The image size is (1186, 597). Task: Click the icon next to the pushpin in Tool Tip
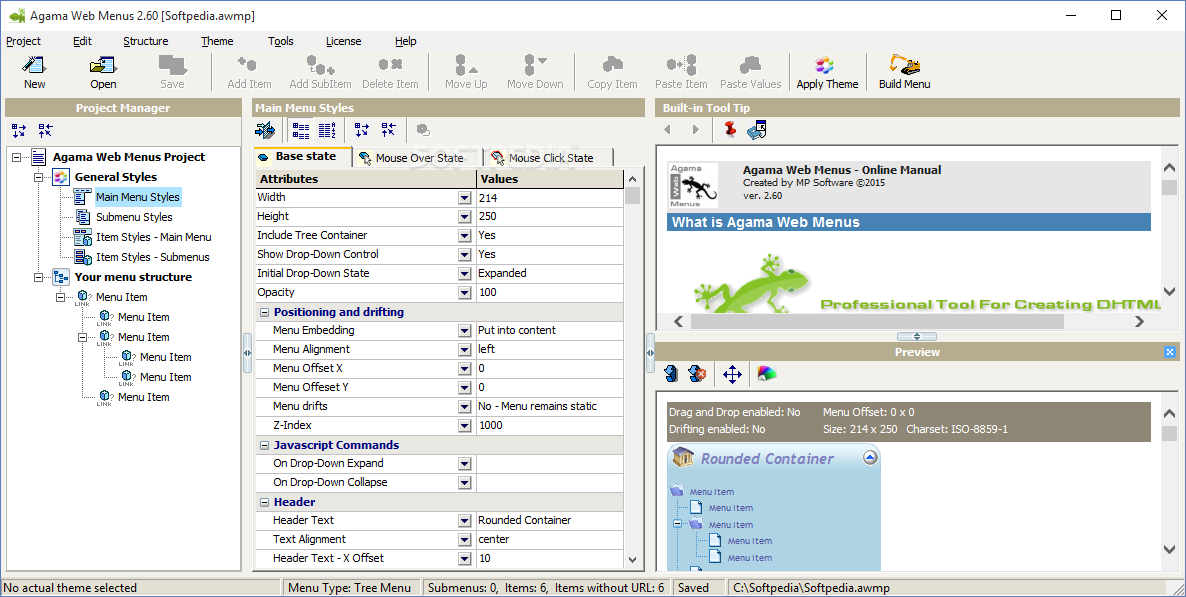pyautogui.click(x=756, y=129)
